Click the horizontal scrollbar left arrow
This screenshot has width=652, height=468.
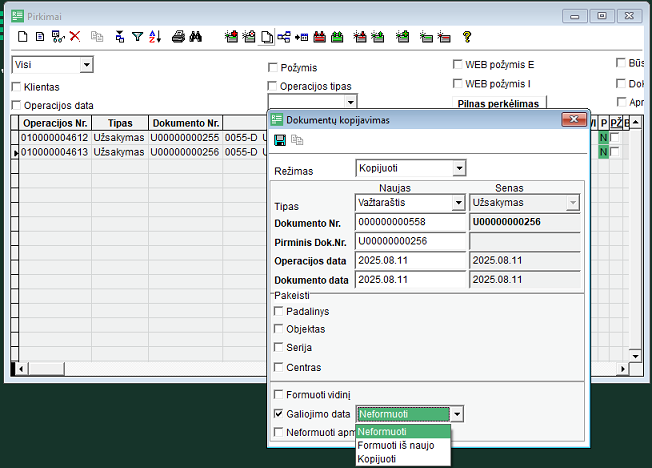21,369
